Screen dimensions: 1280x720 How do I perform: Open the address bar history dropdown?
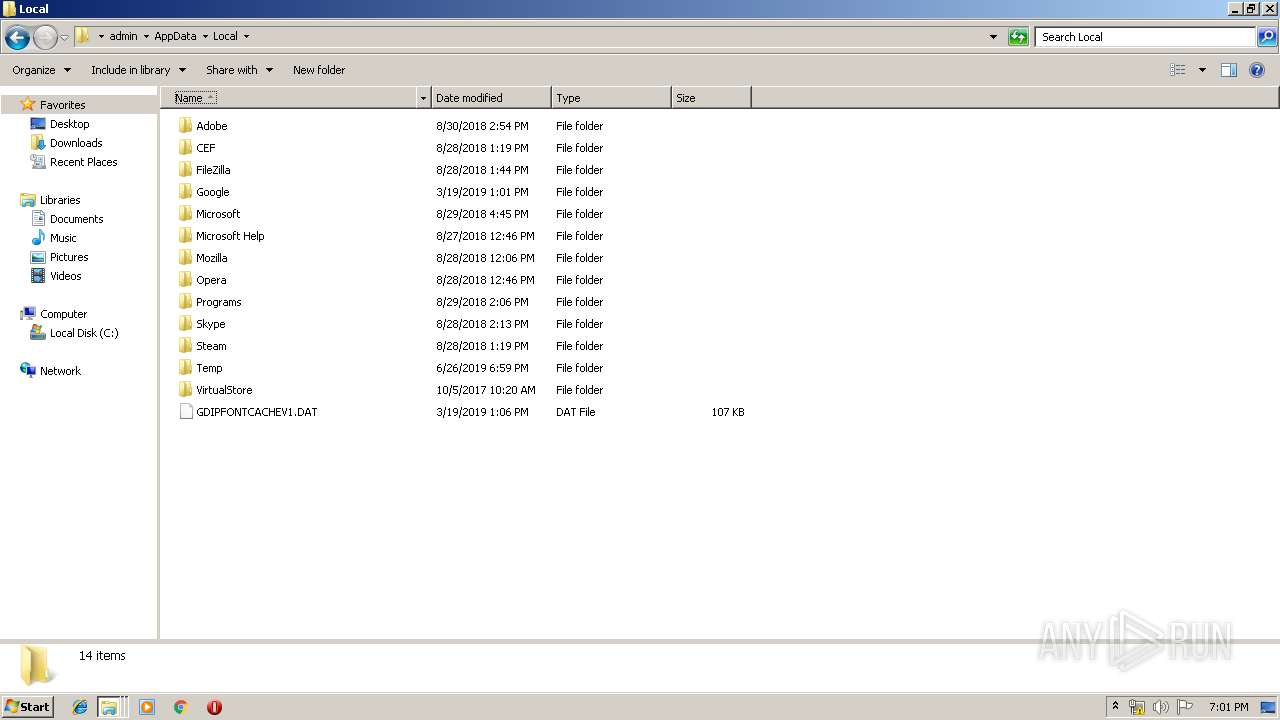pyautogui.click(x=993, y=37)
